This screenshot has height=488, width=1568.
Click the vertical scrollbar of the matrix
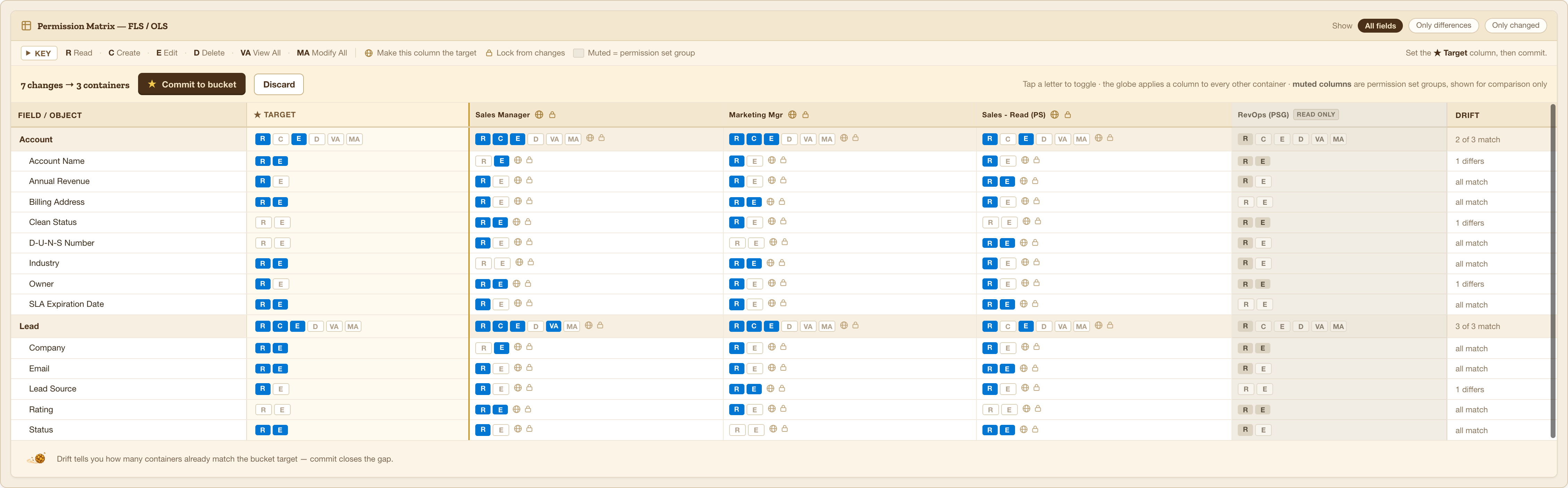pos(1553,271)
